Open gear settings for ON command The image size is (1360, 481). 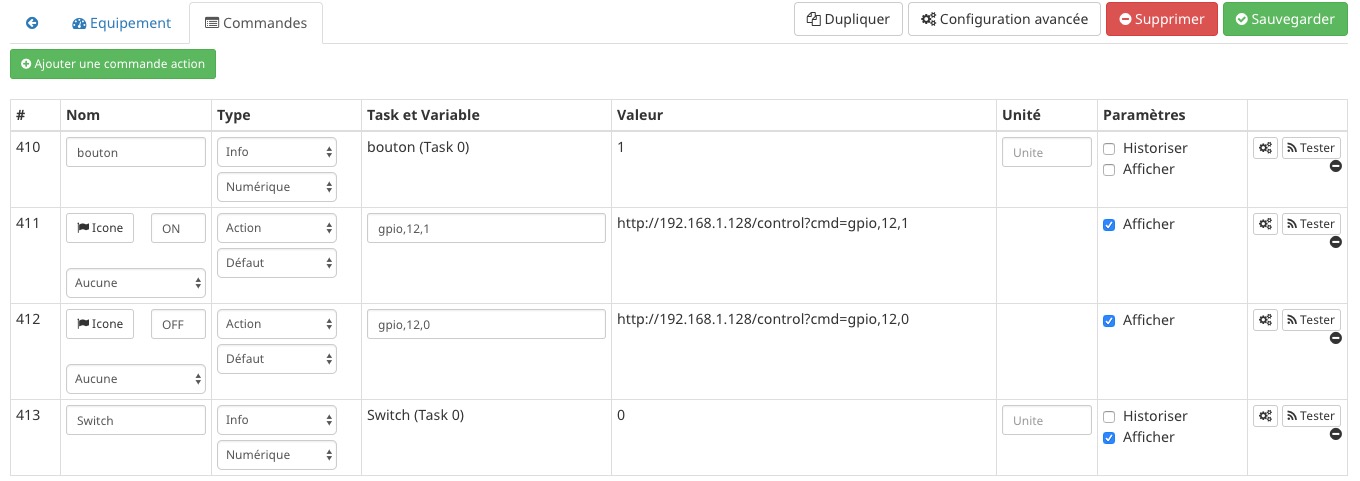point(1265,224)
